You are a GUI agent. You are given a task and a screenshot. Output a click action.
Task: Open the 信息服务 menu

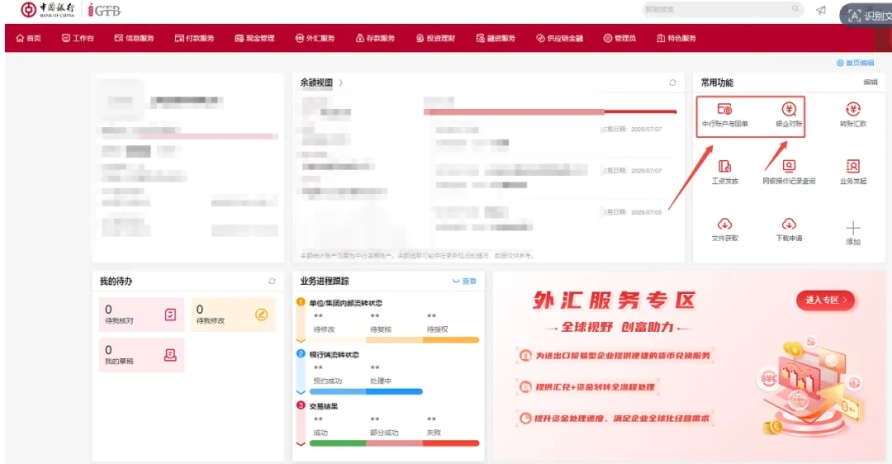(x=134, y=38)
